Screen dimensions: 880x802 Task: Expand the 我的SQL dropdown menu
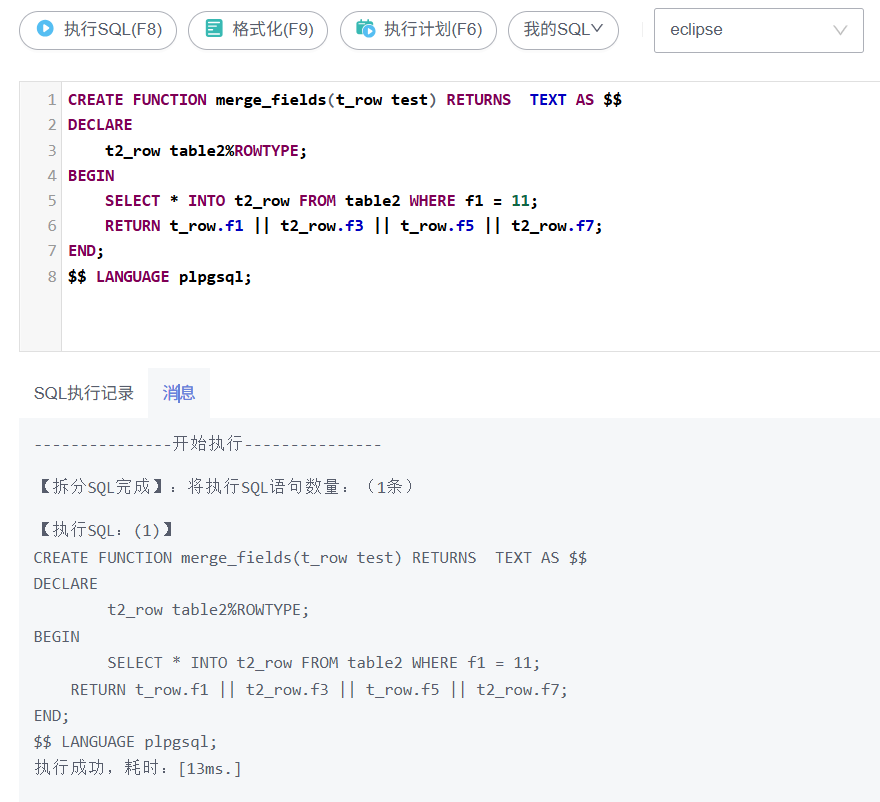[563, 30]
